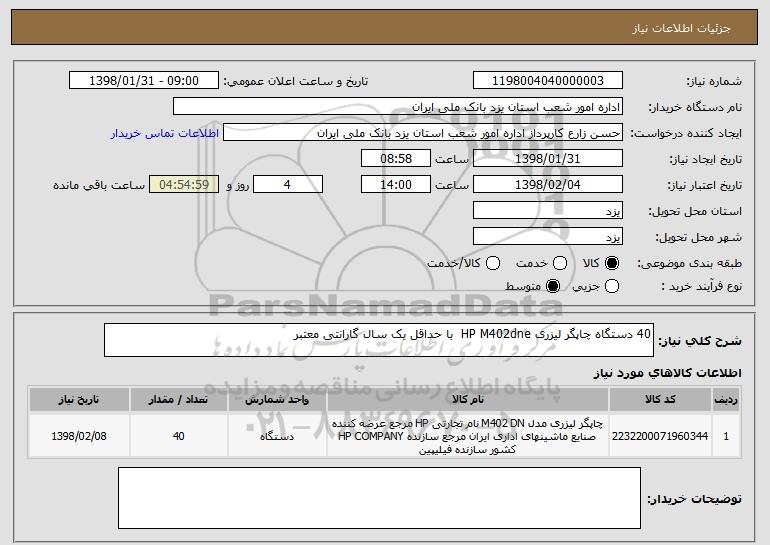Click the remaining time countdown 04:54:59

[x=184, y=185]
